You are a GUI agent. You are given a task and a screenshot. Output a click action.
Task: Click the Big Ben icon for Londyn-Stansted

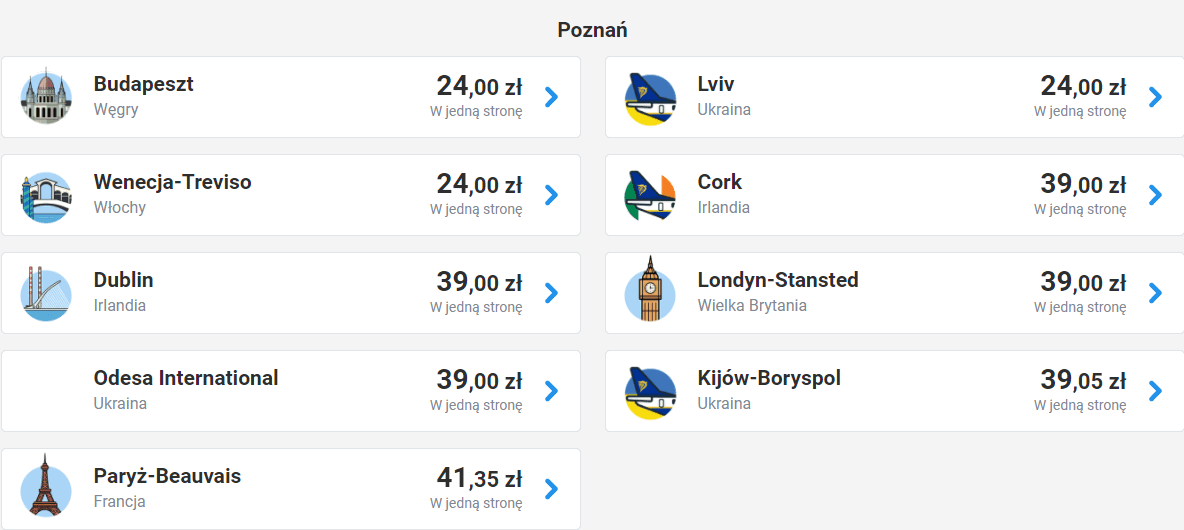click(650, 291)
